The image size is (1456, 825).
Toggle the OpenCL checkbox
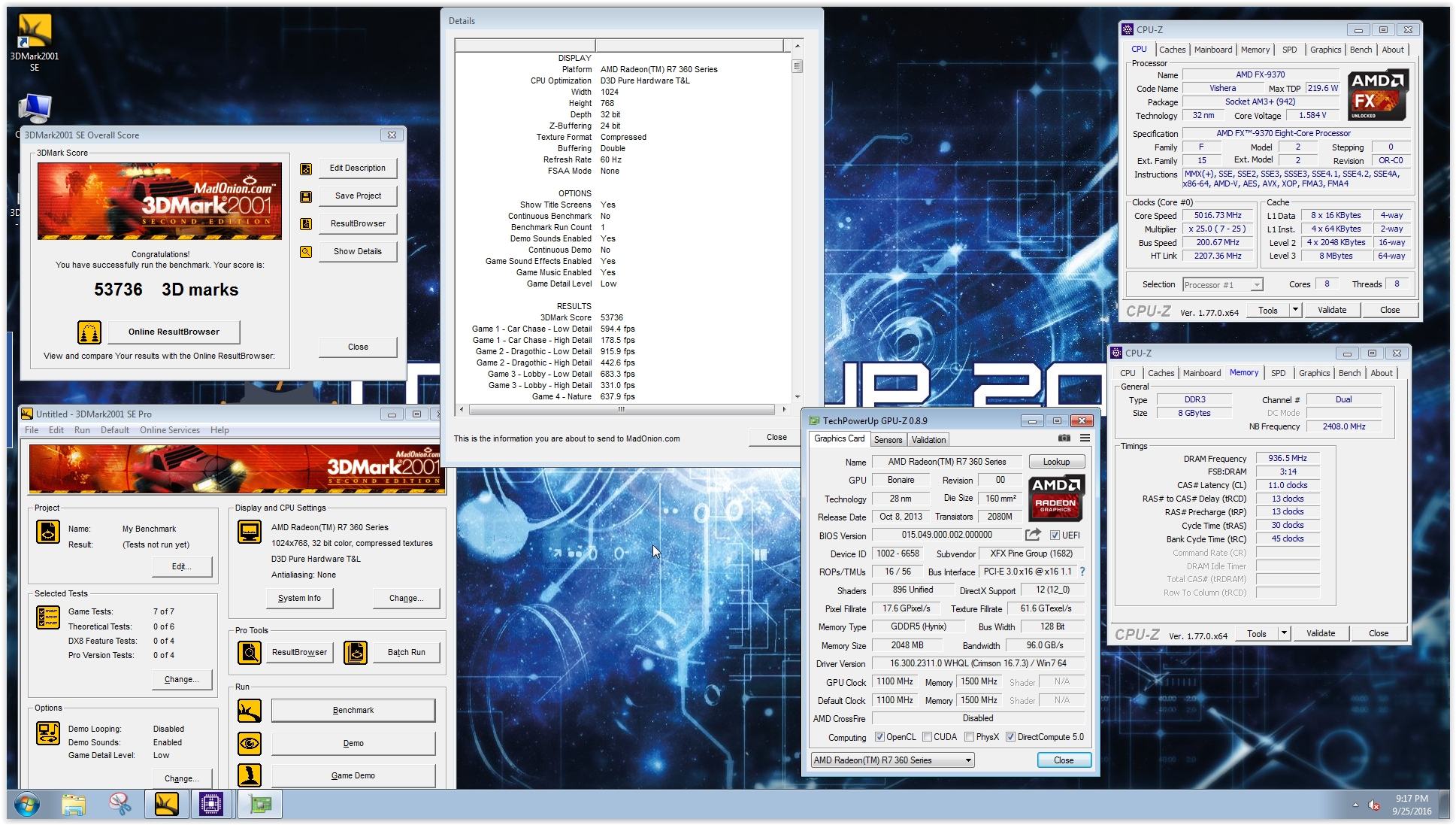pyautogui.click(x=879, y=737)
